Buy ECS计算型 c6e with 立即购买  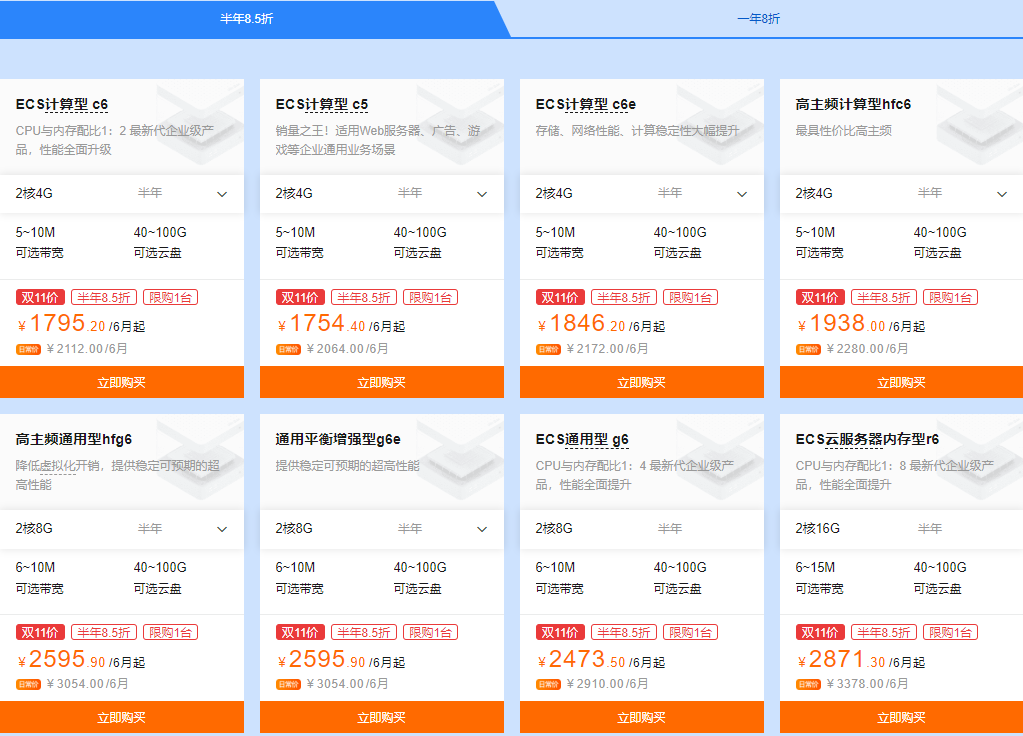coord(642,382)
